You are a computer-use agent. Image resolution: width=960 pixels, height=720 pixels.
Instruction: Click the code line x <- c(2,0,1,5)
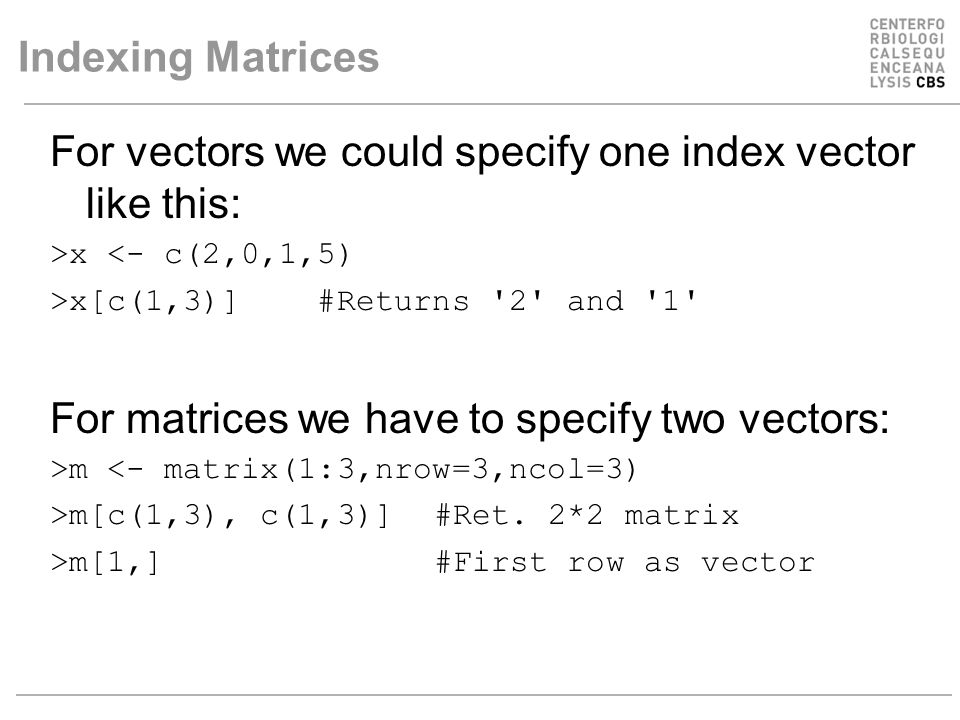pyautogui.click(x=200, y=253)
